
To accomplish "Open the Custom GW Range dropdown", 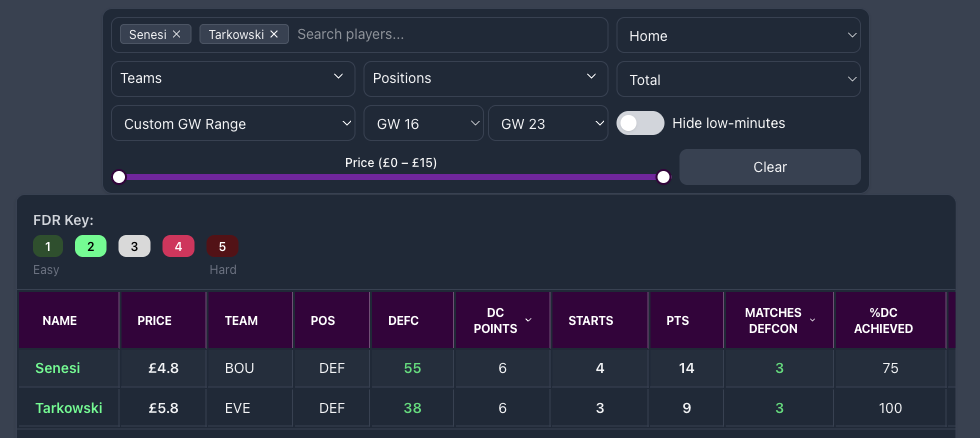I will (x=233, y=124).
